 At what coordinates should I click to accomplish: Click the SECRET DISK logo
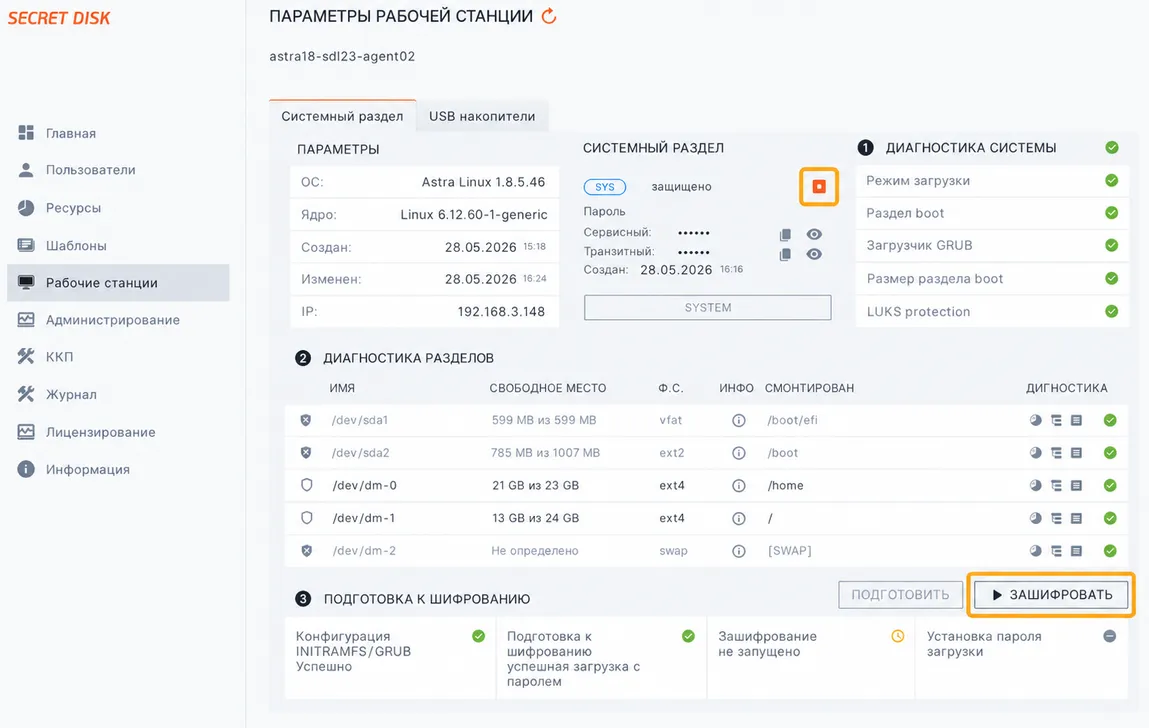pyautogui.click(x=59, y=18)
